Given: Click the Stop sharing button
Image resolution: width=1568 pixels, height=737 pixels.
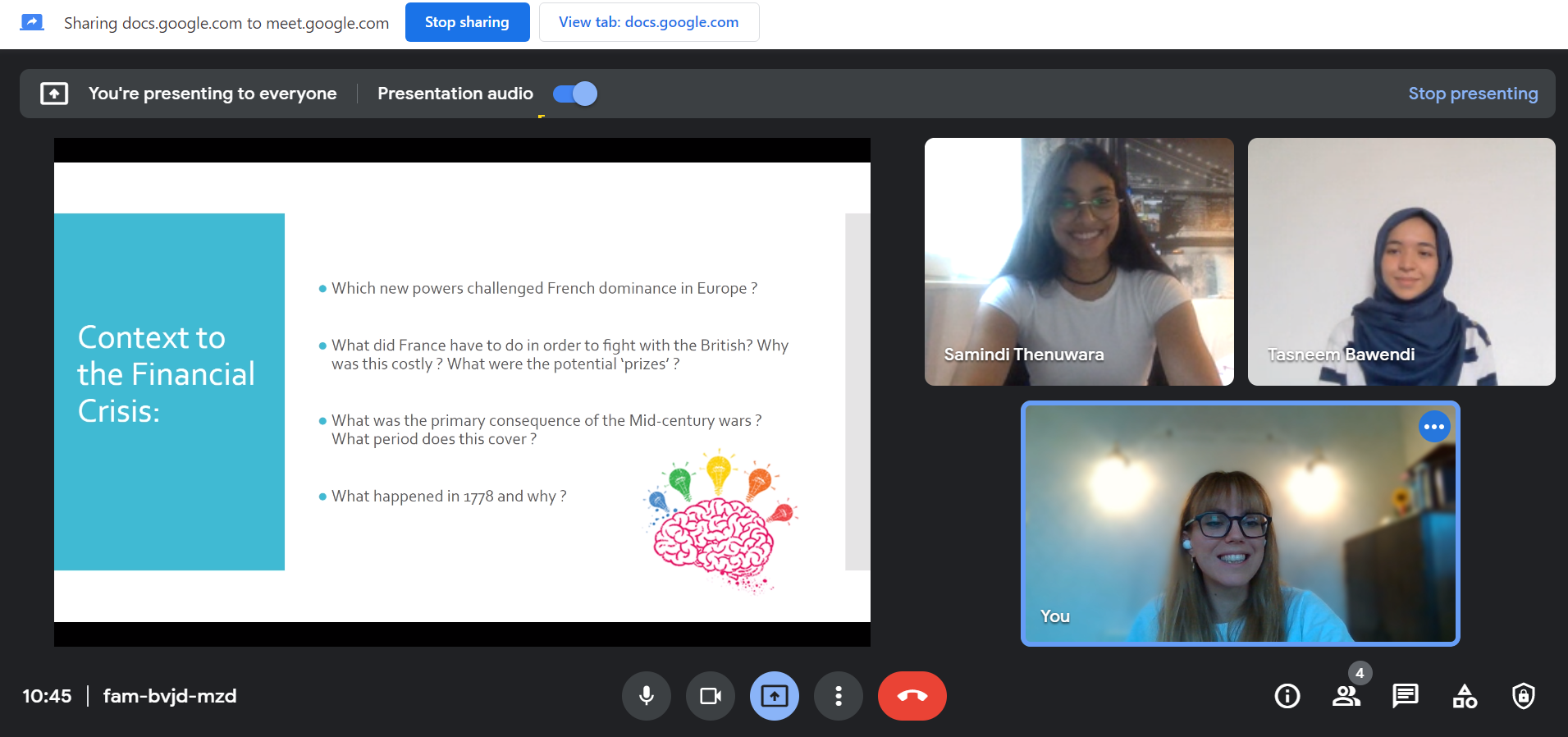Looking at the screenshot, I should pyautogui.click(x=467, y=22).
